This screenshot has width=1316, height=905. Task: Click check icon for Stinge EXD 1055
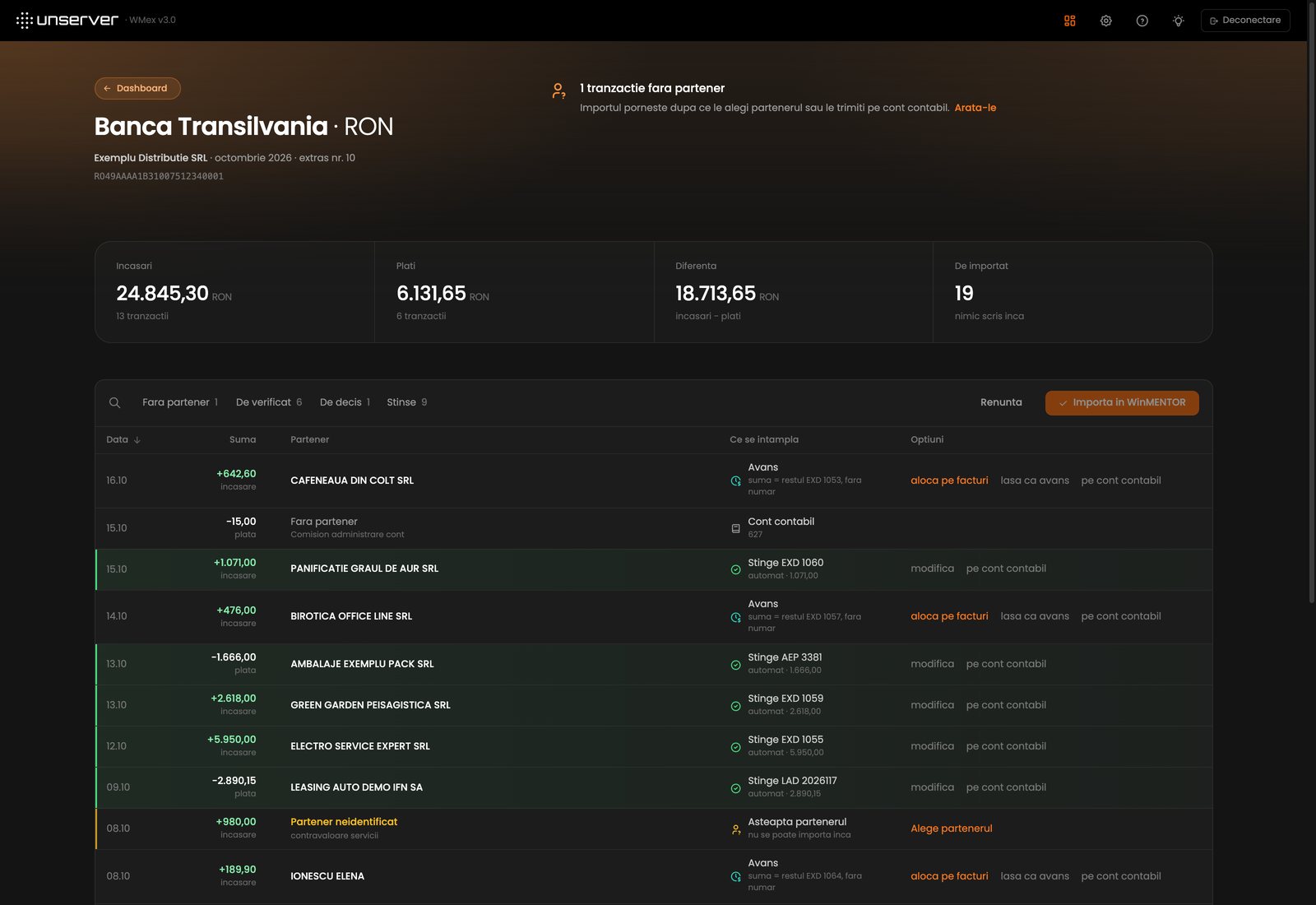(735, 747)
